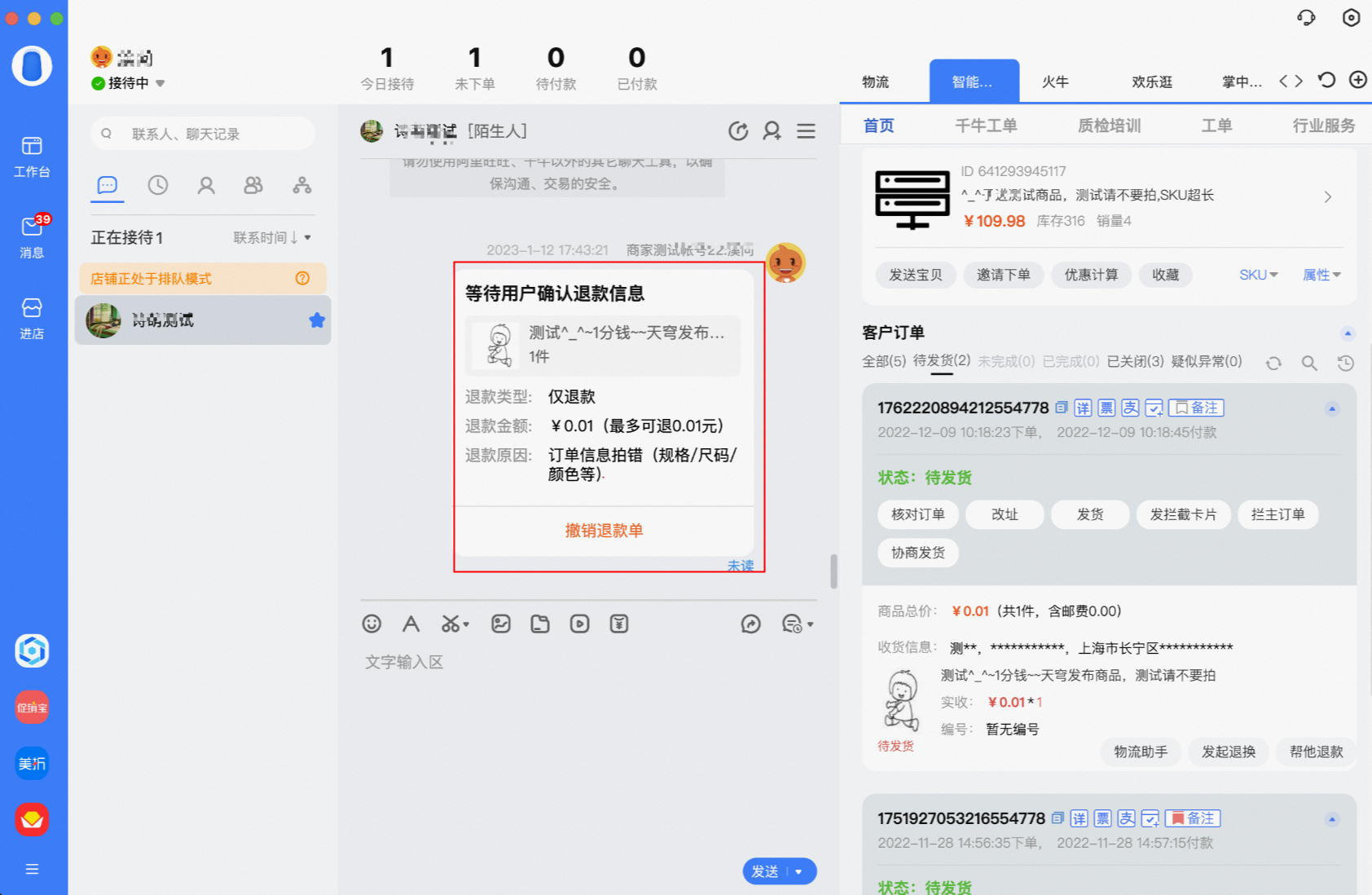
Task: Click 撤销退款单 link in refund card
Action: (604, 531)
